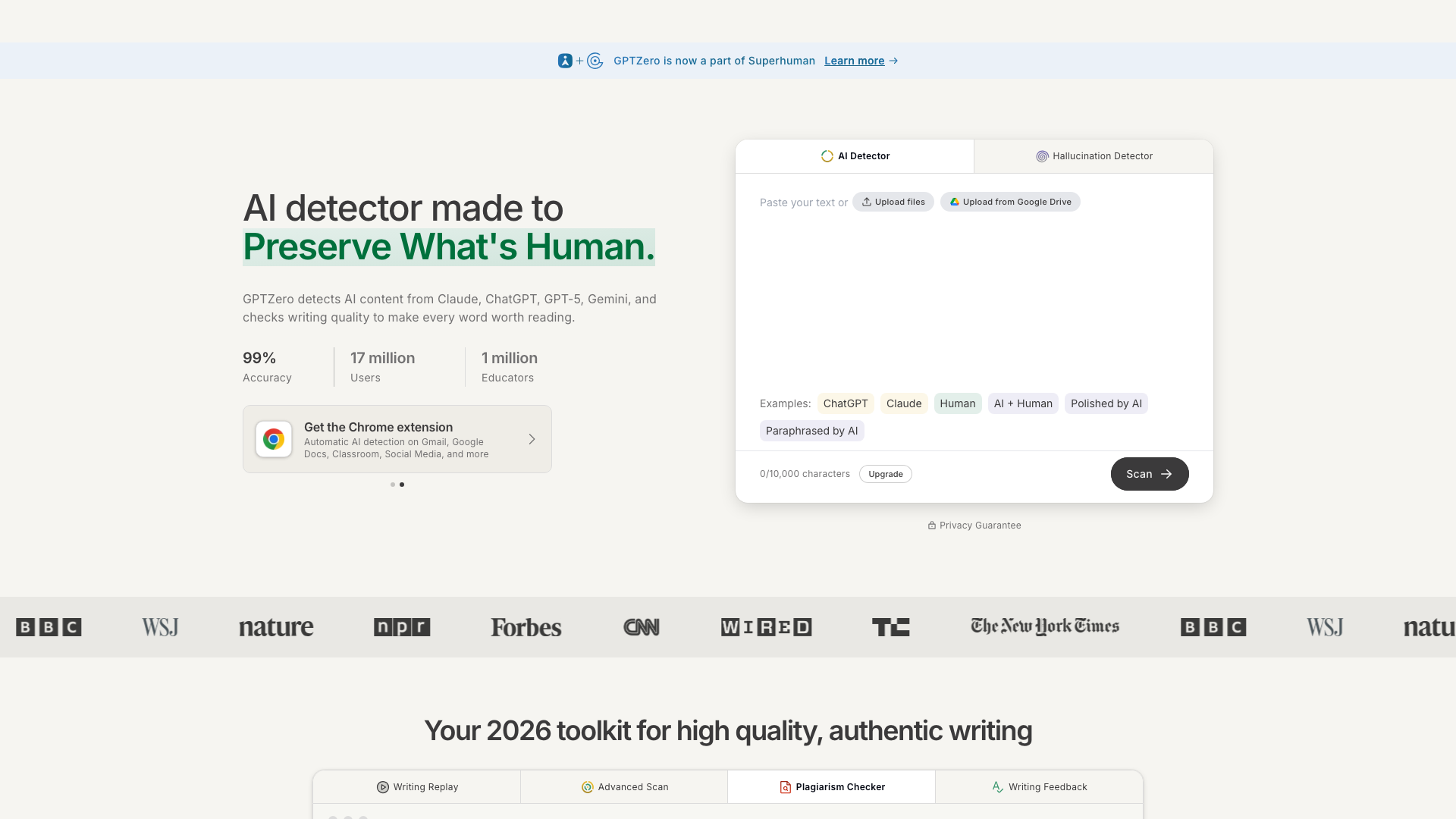Click the TechCrunch TC logo
Viewport: 1456px width, 819px height.
point(891,627)
